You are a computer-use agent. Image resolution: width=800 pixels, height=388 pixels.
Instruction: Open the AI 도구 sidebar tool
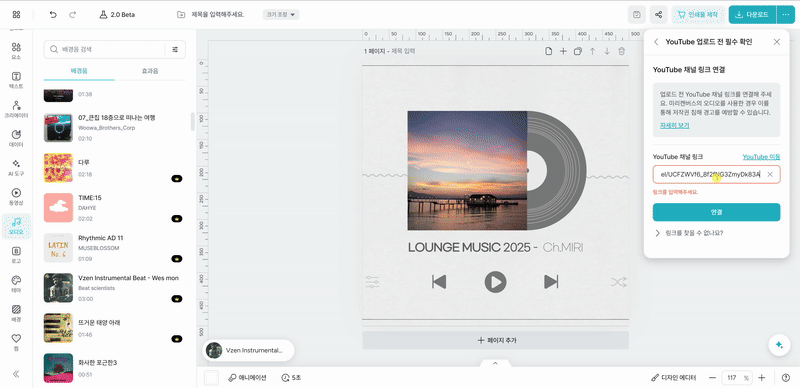[x=16, y=167]
